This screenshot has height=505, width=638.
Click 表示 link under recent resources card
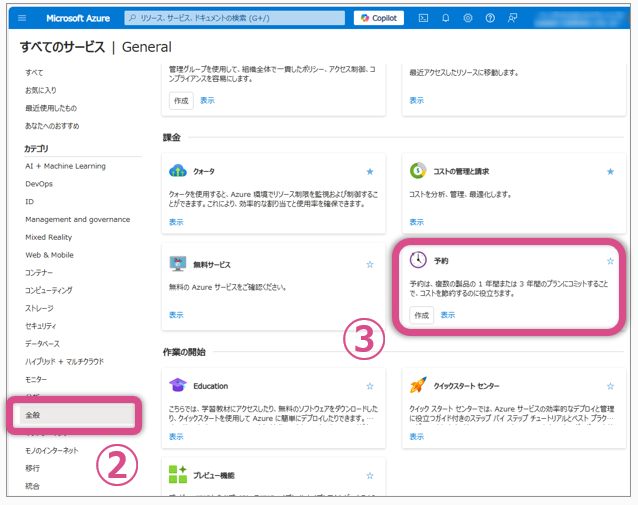click(417, 101)
